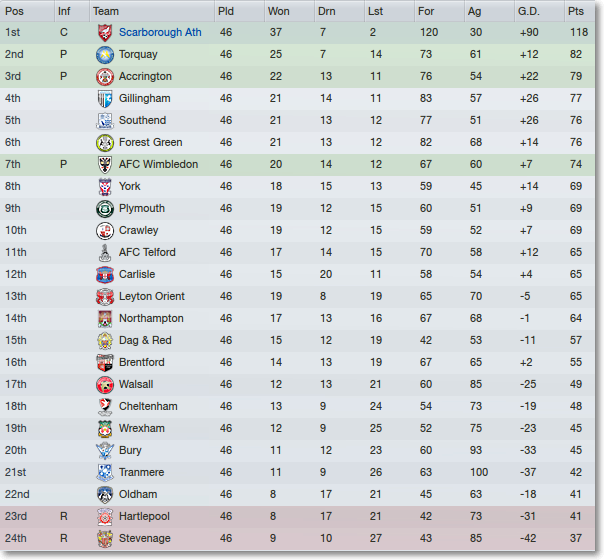The width and height of the screenshot is (604, 560).
Task: Click the Stevenage club badge icon
Action: pos(105,538)
